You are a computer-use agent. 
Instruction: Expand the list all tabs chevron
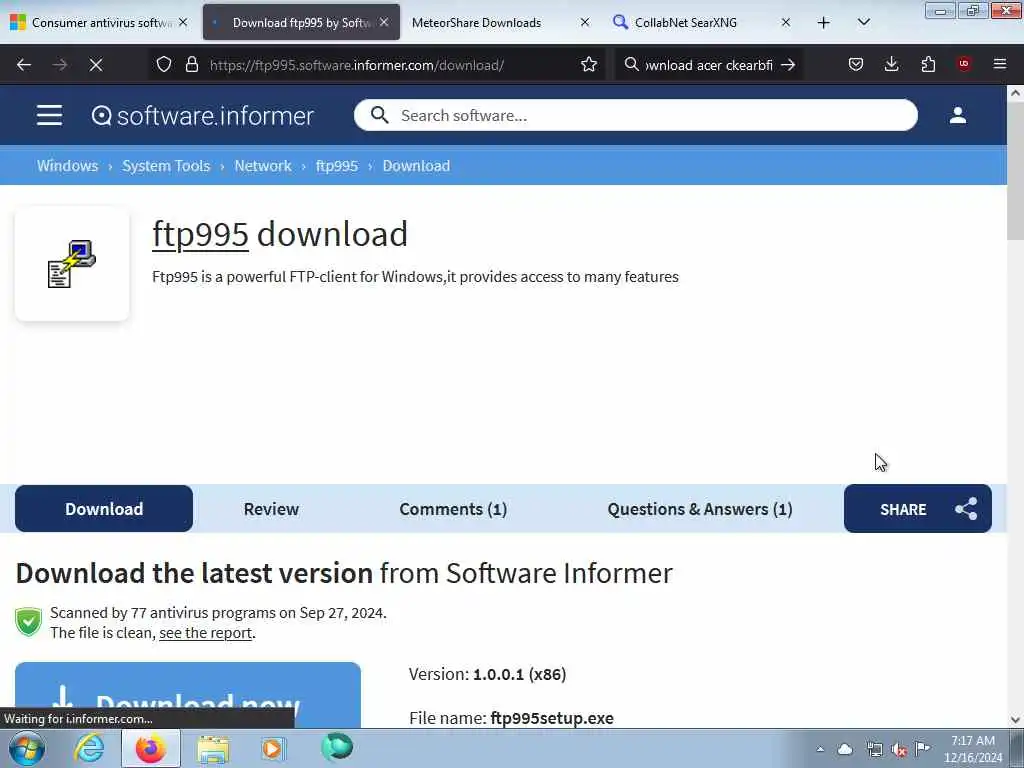(x=863, y=23)
